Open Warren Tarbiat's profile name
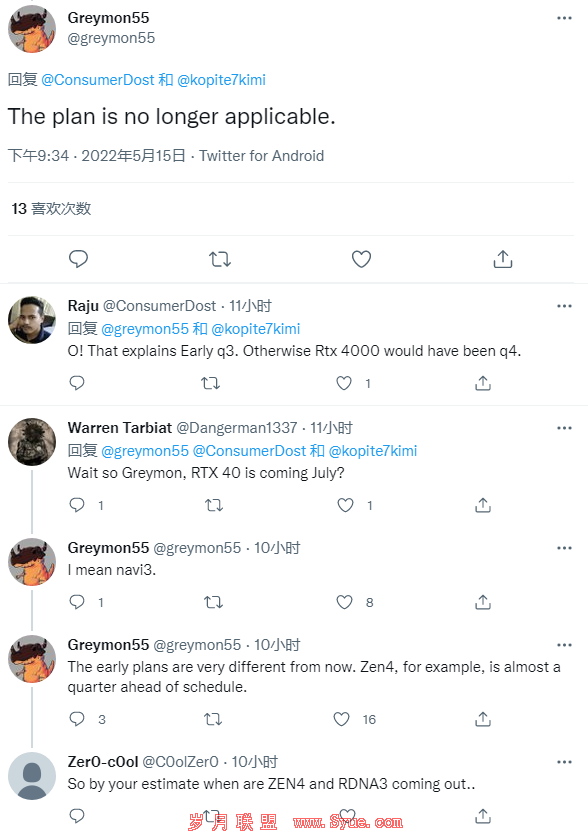Image resolution: width=588 pixels, height=832 pixels. click(x=120, y=428)
